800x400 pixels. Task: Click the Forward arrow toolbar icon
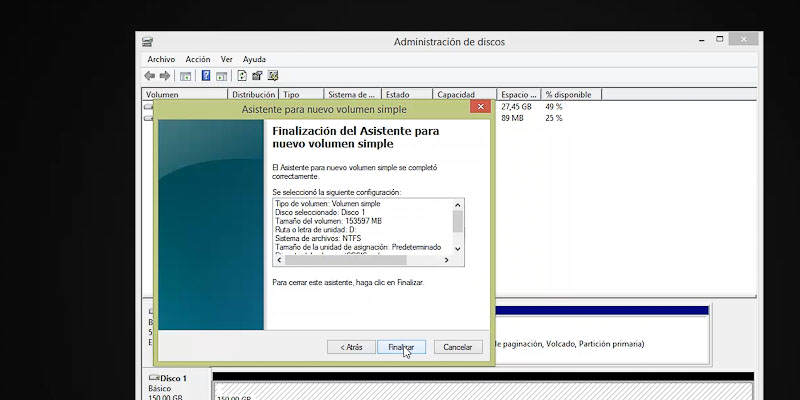click(x=165, y=76)
